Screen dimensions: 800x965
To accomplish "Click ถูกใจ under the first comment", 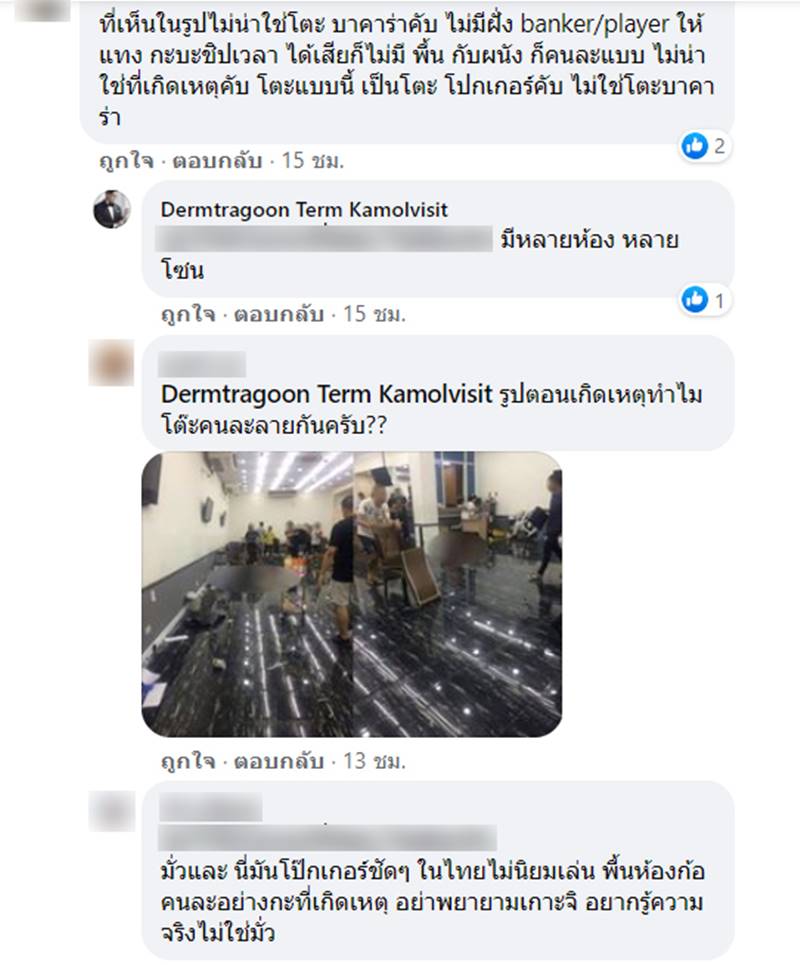I will click(126, 161).
